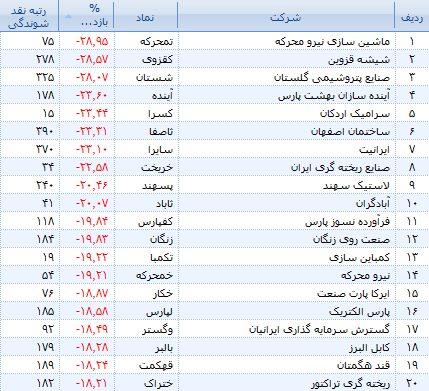Click the symbol آینده
This screenshot has height=391, width=429.
pyautogui.click(x=162, y=95)
